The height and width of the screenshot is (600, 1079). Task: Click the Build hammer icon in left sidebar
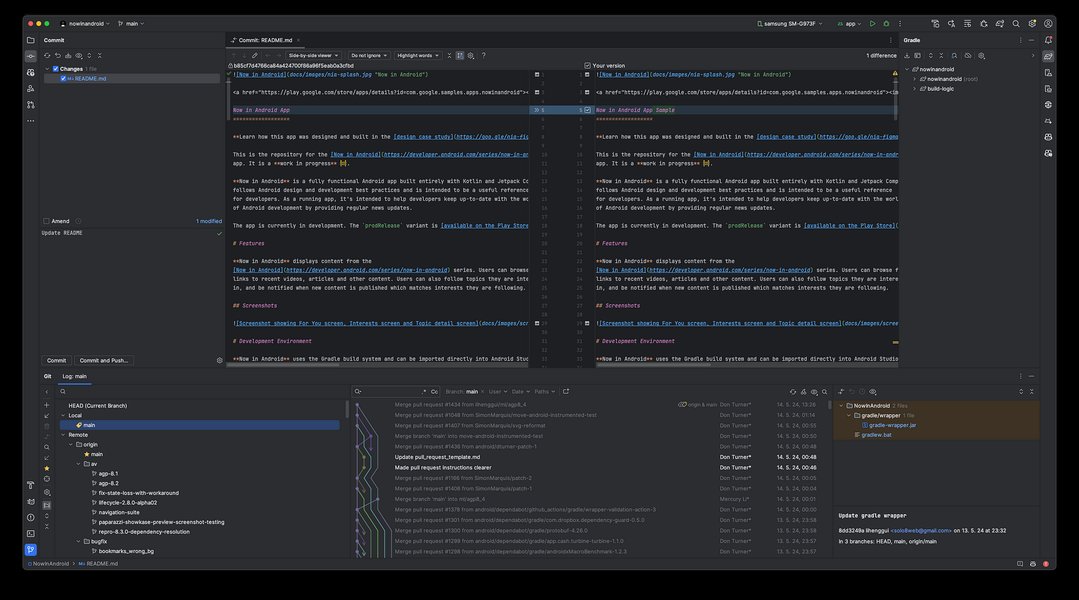click(x=30, y=485)
